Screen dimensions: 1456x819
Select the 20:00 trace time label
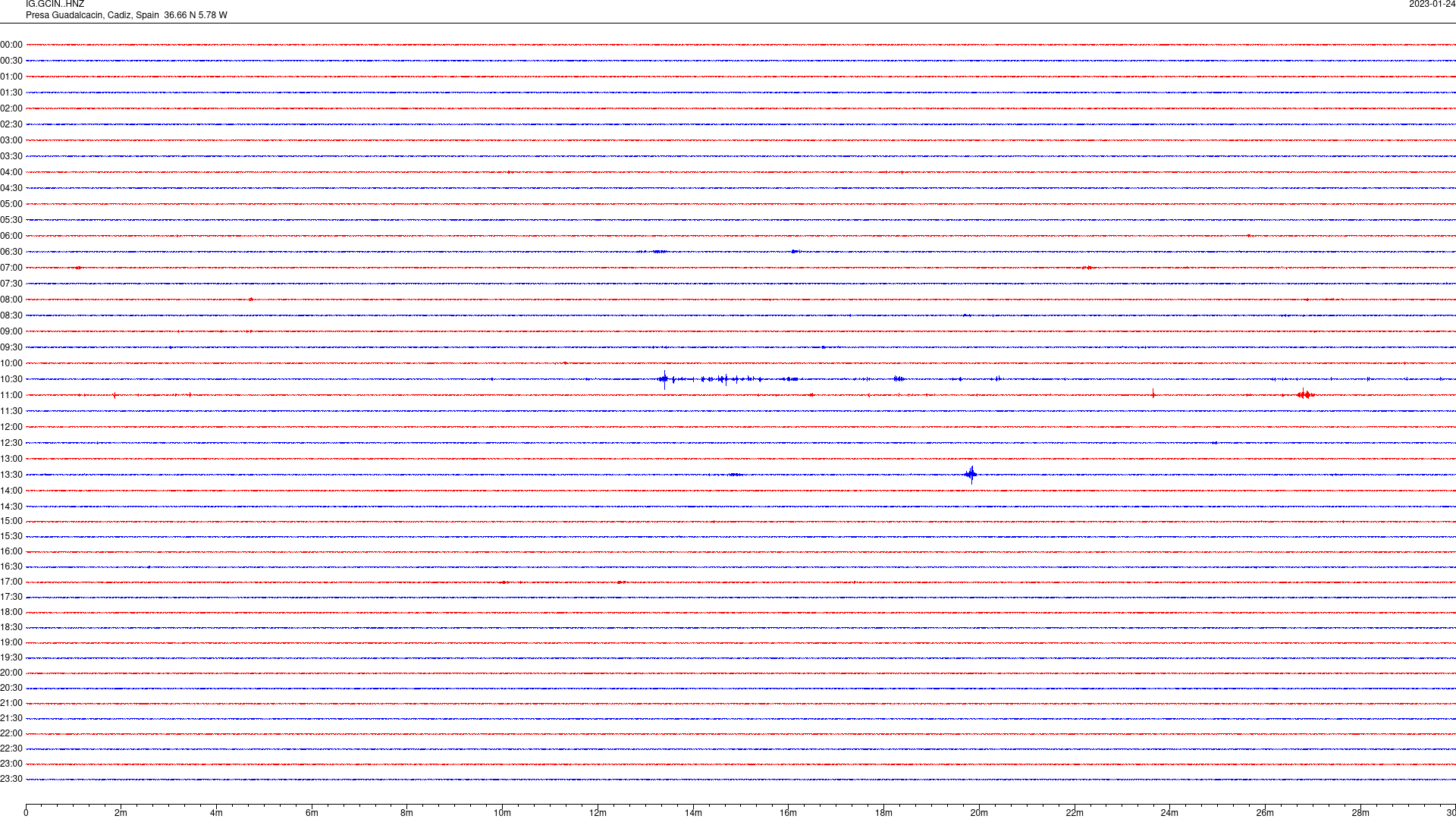click(x=11, y=673)
